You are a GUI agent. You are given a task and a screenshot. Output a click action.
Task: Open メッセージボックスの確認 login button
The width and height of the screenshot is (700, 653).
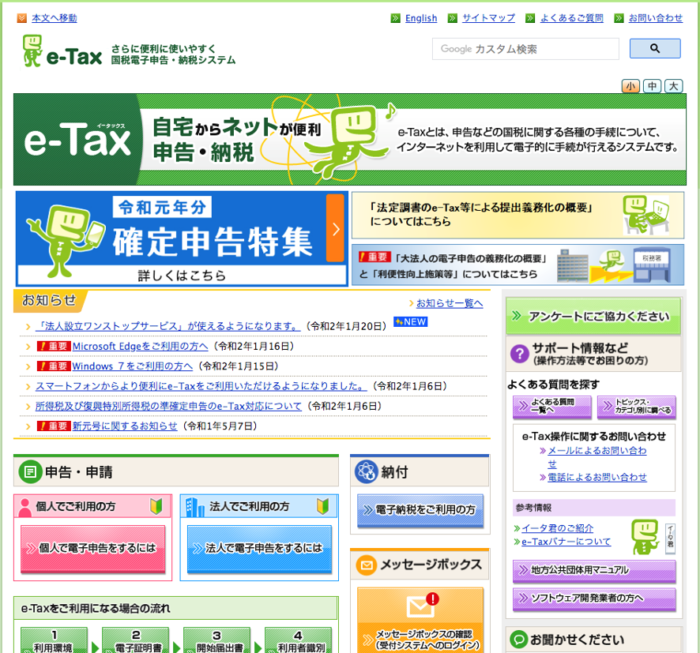[420, 621]
